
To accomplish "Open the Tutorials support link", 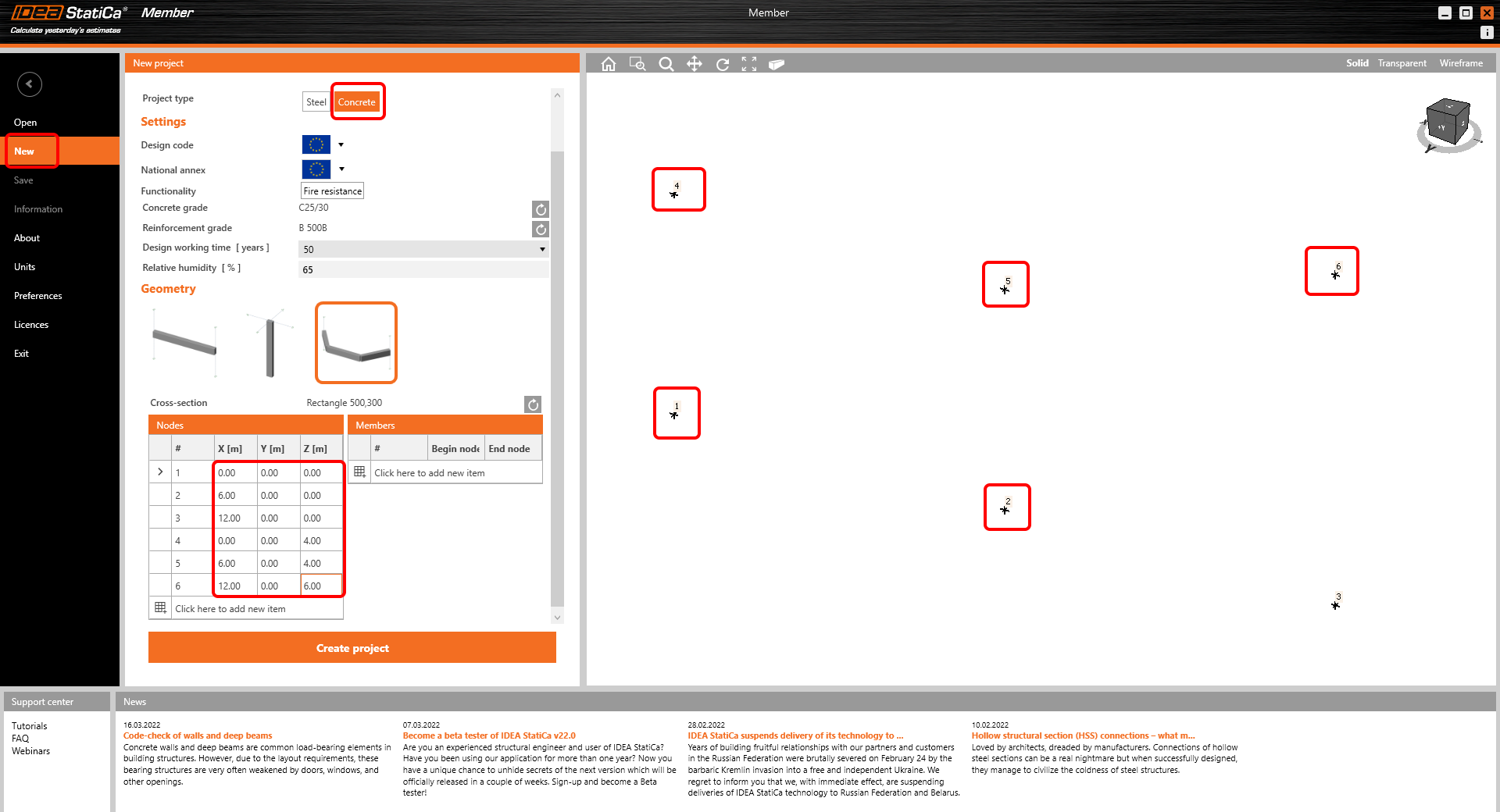I will 29,726.
